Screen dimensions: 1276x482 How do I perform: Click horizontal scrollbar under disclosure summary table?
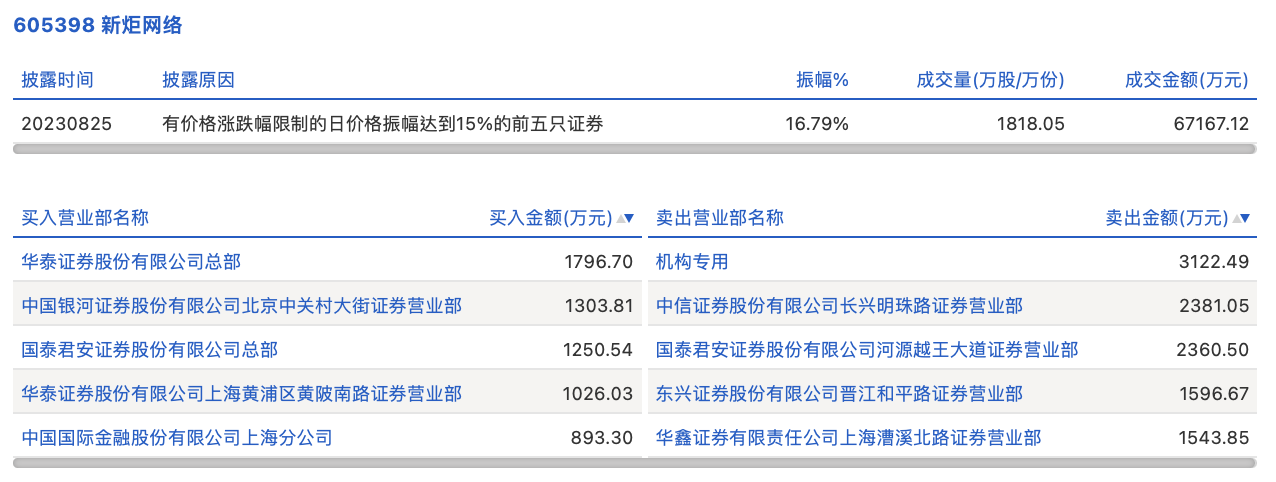634,149
